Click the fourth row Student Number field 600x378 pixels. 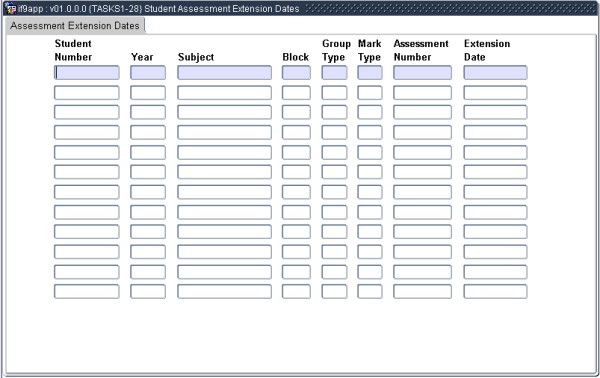pyautogui.click(x=86, y=132)
